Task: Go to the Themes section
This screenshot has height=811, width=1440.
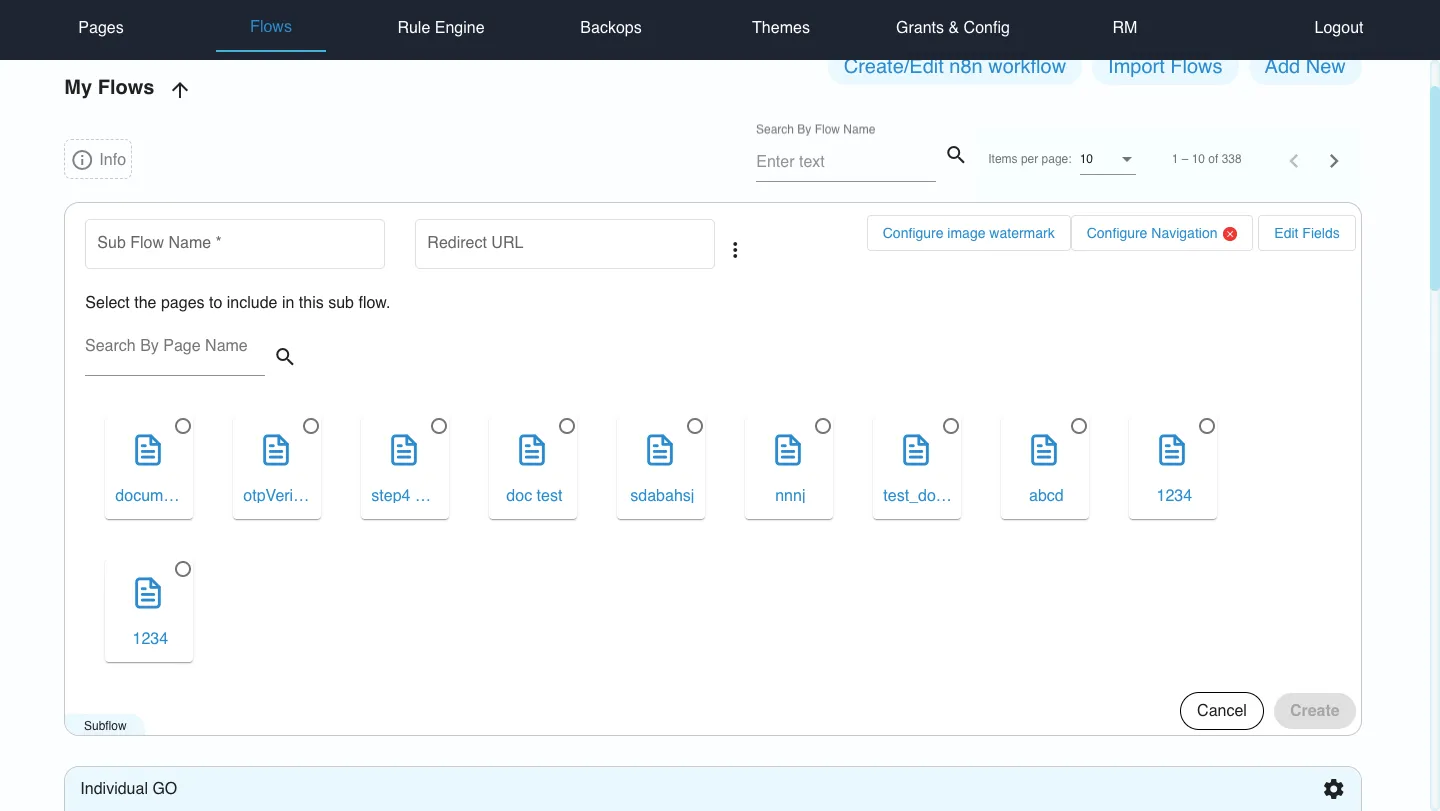Action: pos(781,28)
